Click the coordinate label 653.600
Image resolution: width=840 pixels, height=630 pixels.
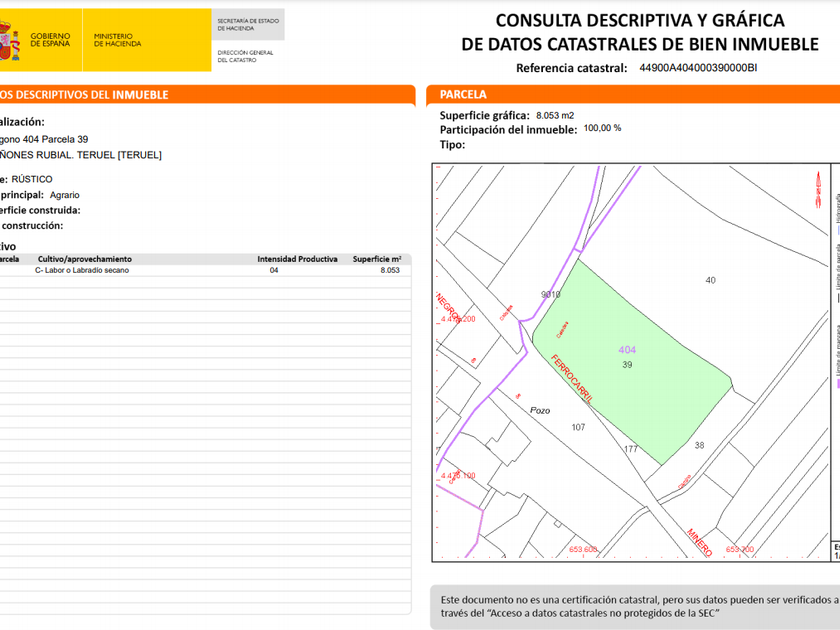583,549
